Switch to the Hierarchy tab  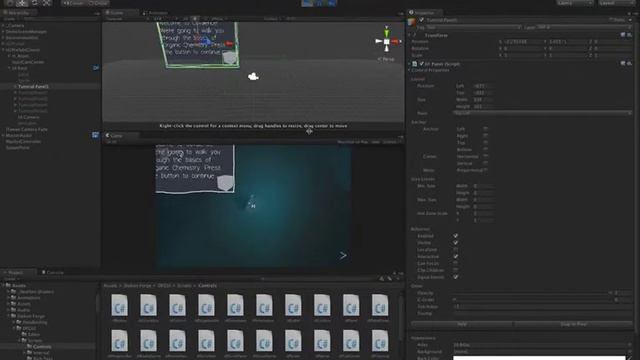tap(19, 13)
